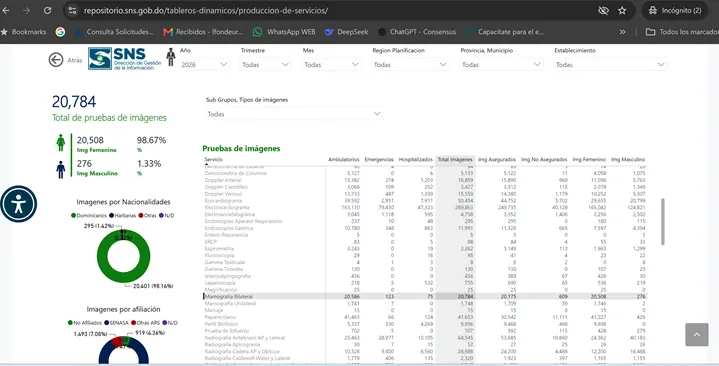Screen dimensions: 719x366
Task: Click the green female figure icon
Action: click(61, 143)
